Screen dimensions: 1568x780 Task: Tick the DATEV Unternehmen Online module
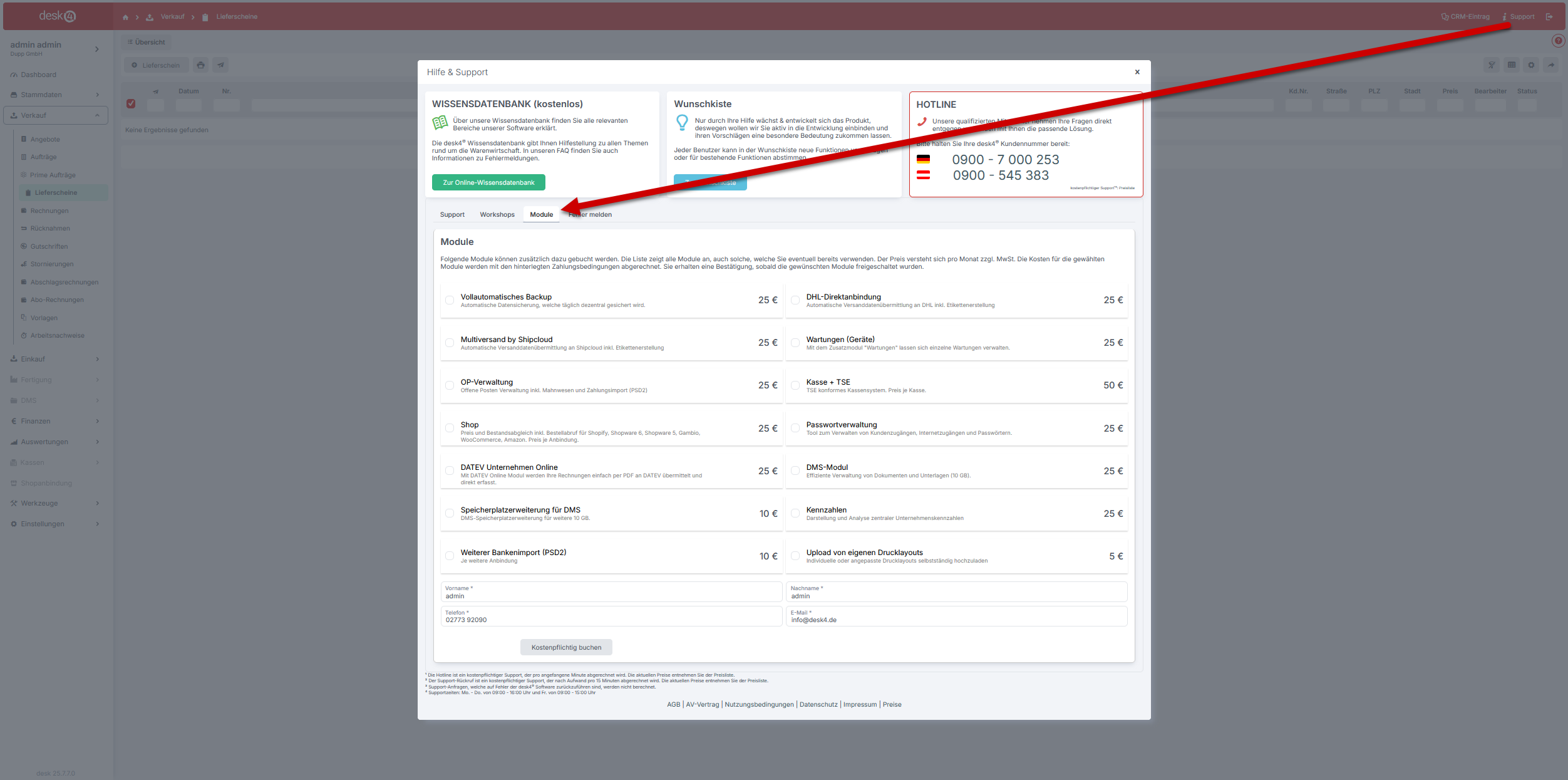(x=450, y=471)
